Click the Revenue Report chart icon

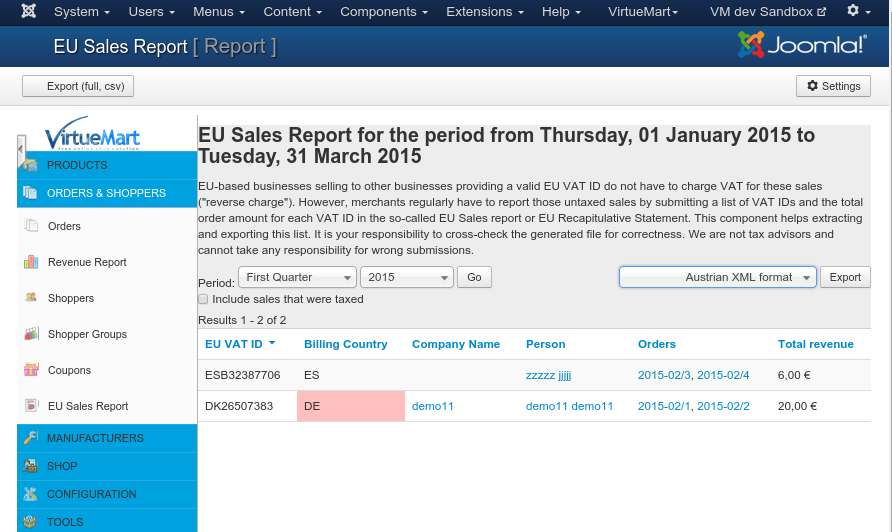tap(30, 262)
